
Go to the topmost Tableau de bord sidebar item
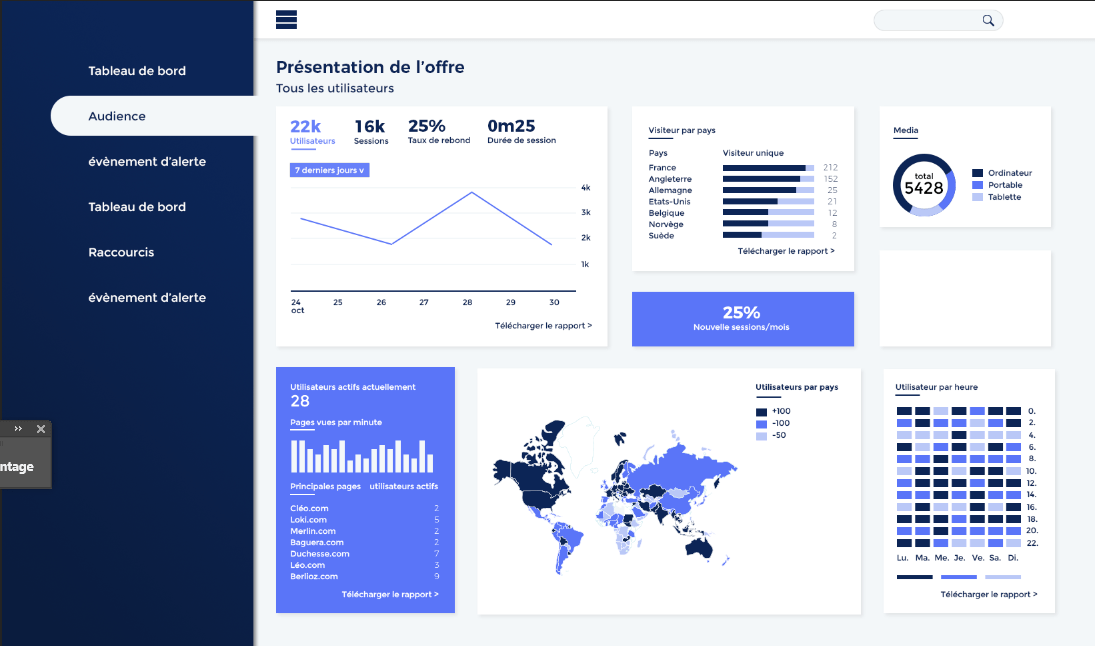(137, 71)
